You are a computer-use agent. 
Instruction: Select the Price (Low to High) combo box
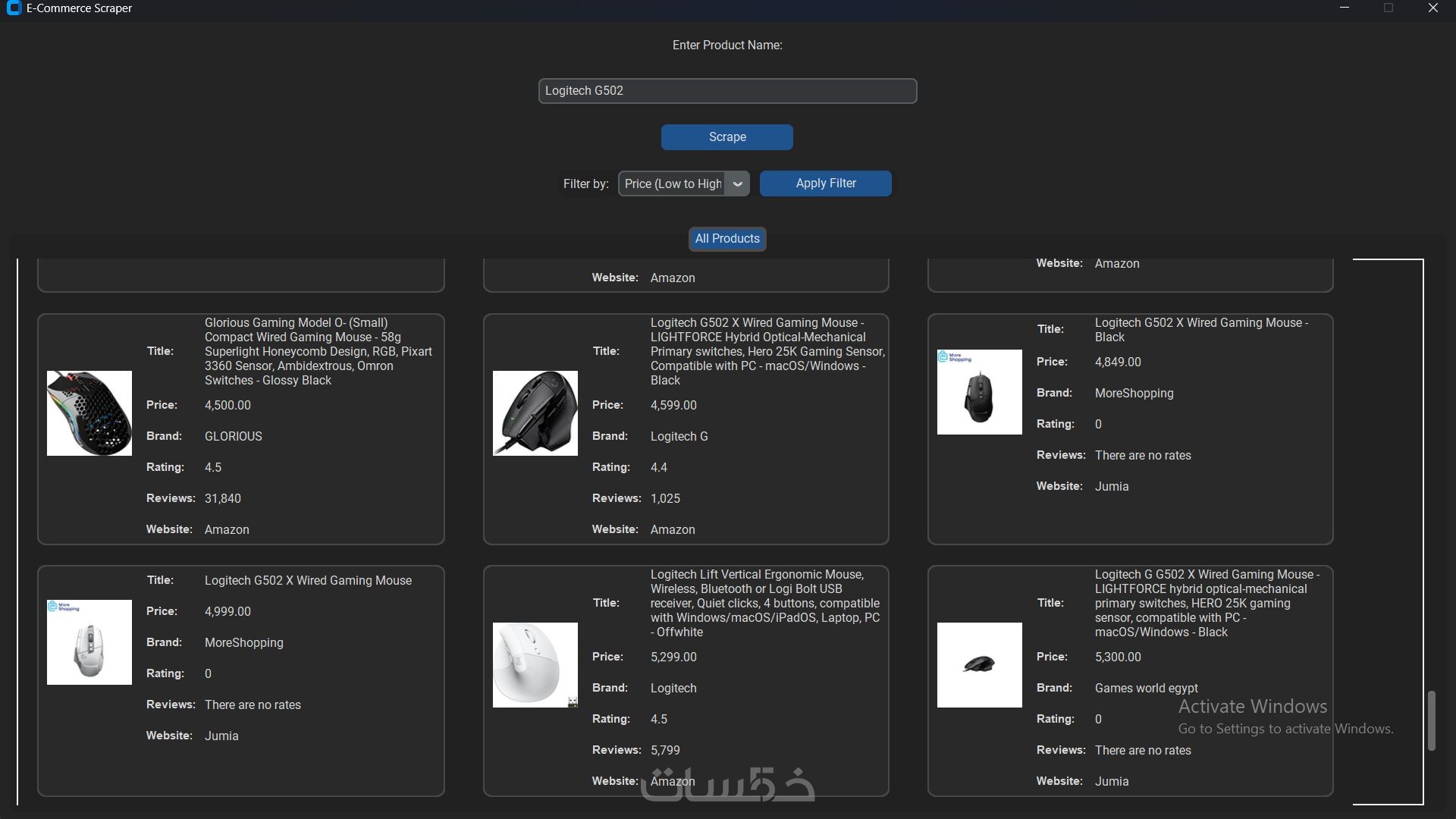[x=672, y=184]
